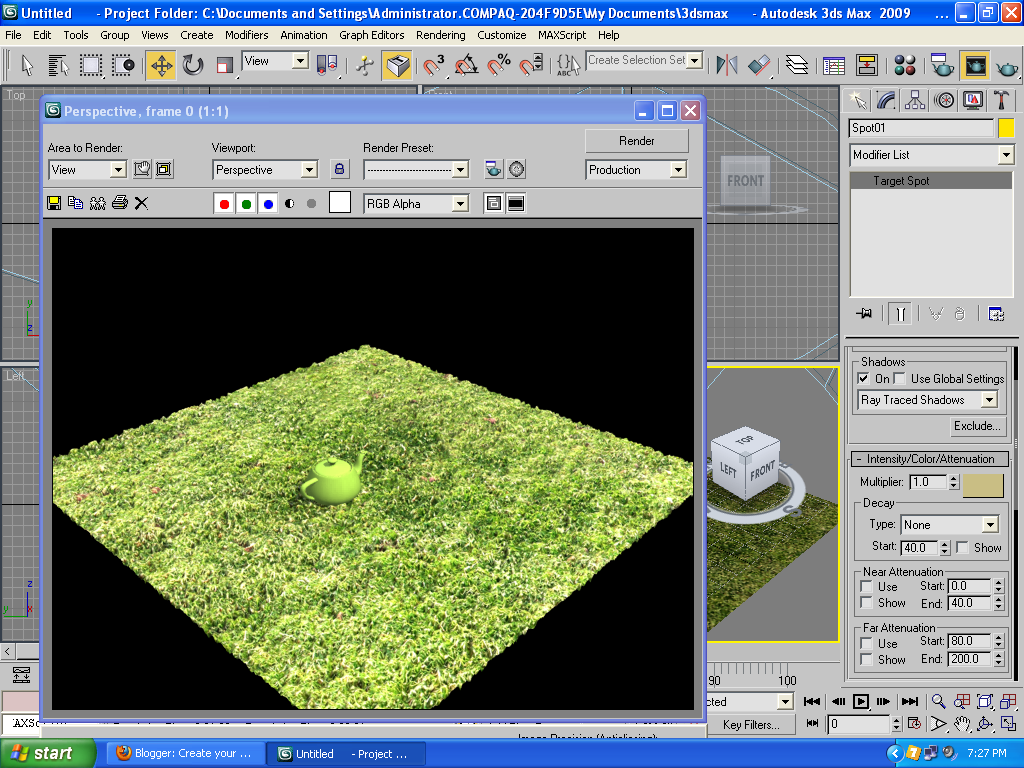
Task: Open the Modify command panel tab
Action: click(x=886, y=100)
